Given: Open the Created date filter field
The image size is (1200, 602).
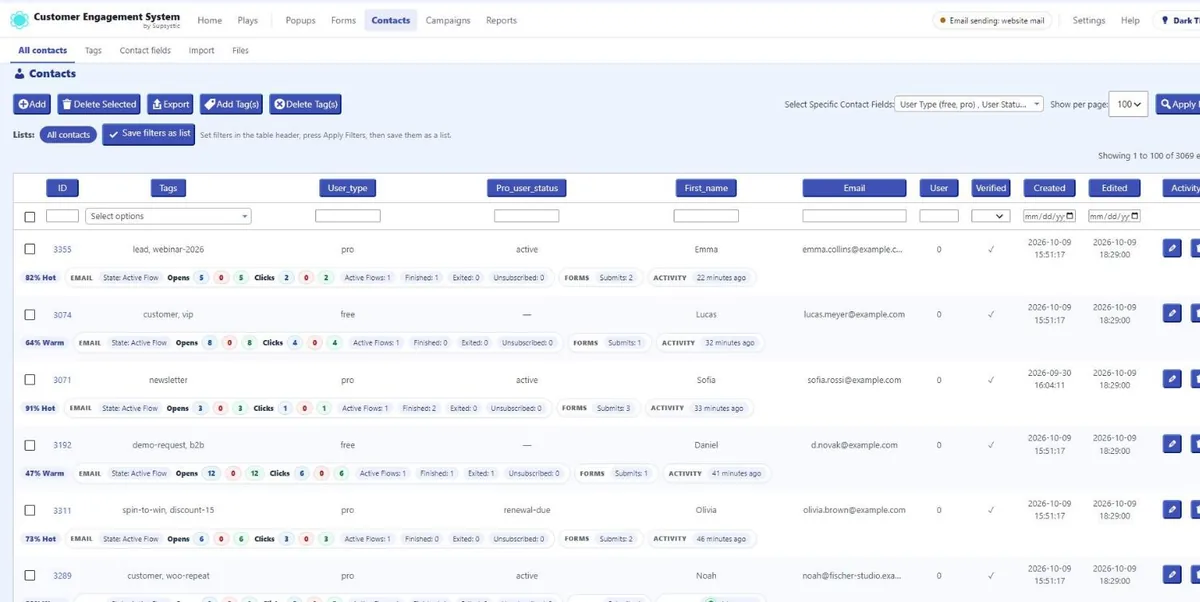Looking at the screenshot, I should pyautogui.click(x=1049, y=216).
